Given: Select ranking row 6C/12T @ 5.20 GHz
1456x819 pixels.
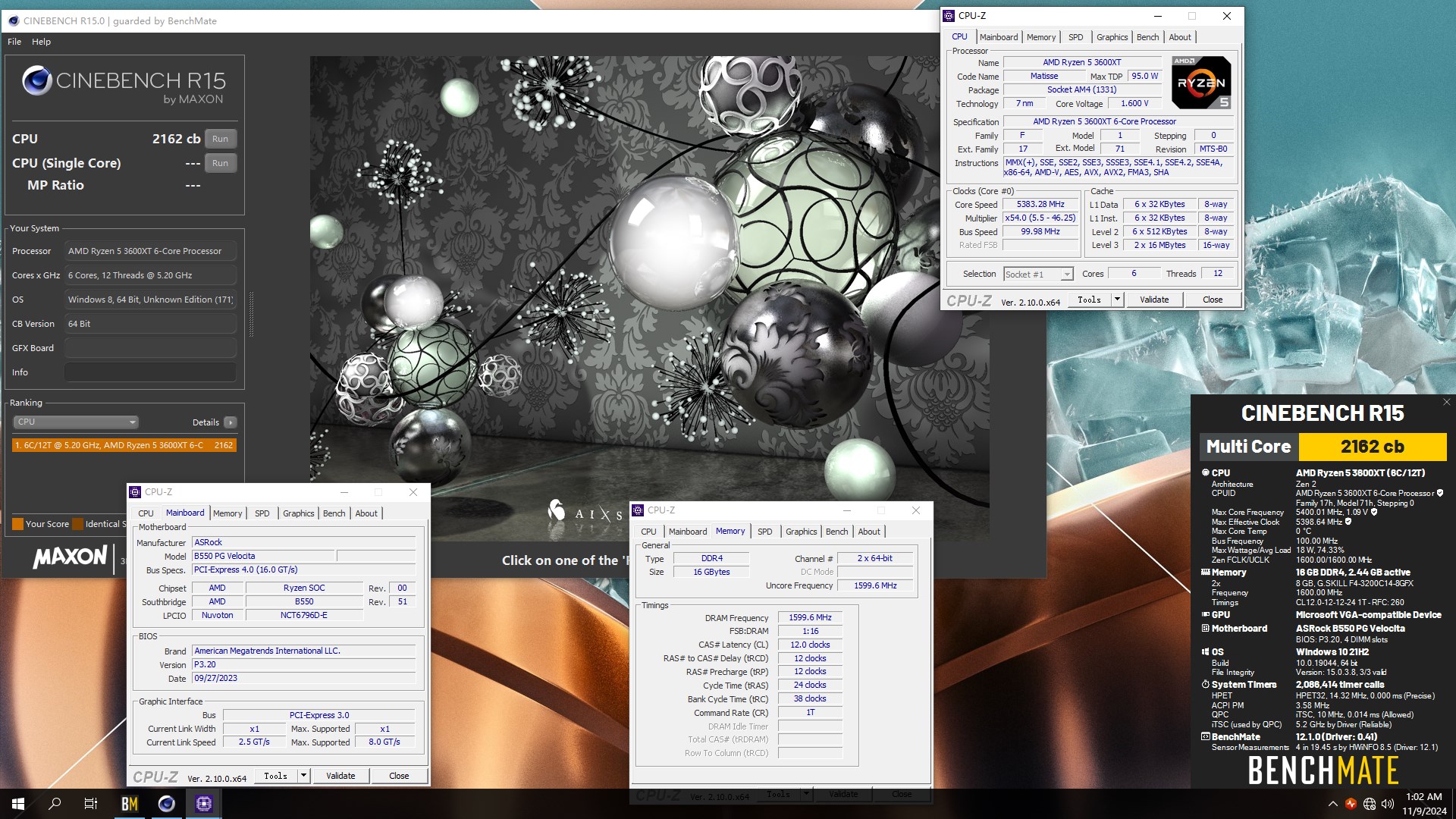Looking at the screenshot, I should pyautogui.click(x=124, y=445).
